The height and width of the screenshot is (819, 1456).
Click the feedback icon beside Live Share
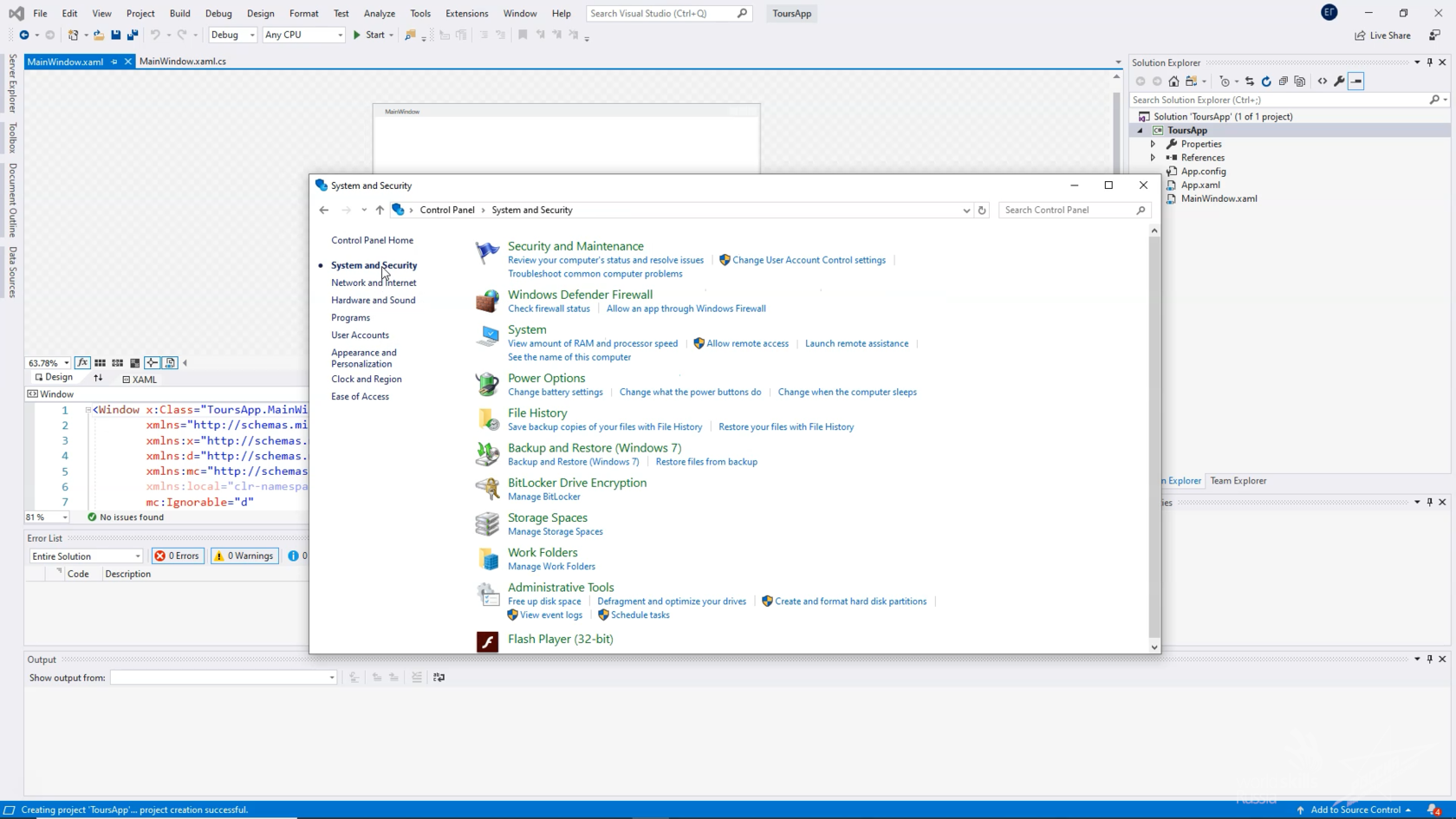[x=1434, y=35]
